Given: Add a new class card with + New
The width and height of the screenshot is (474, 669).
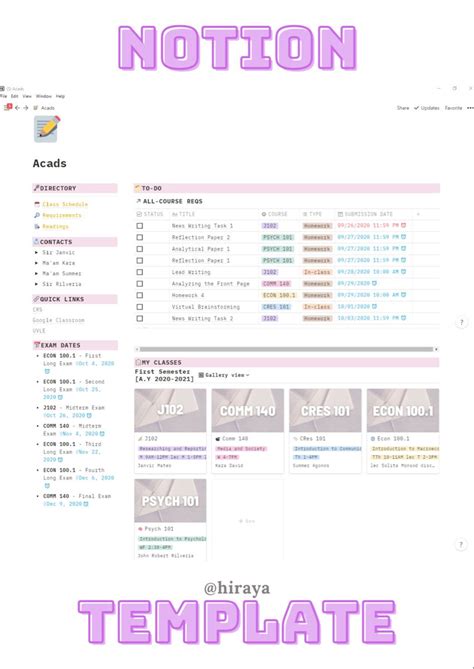Looking at the screenshot, I should [247, 521].
